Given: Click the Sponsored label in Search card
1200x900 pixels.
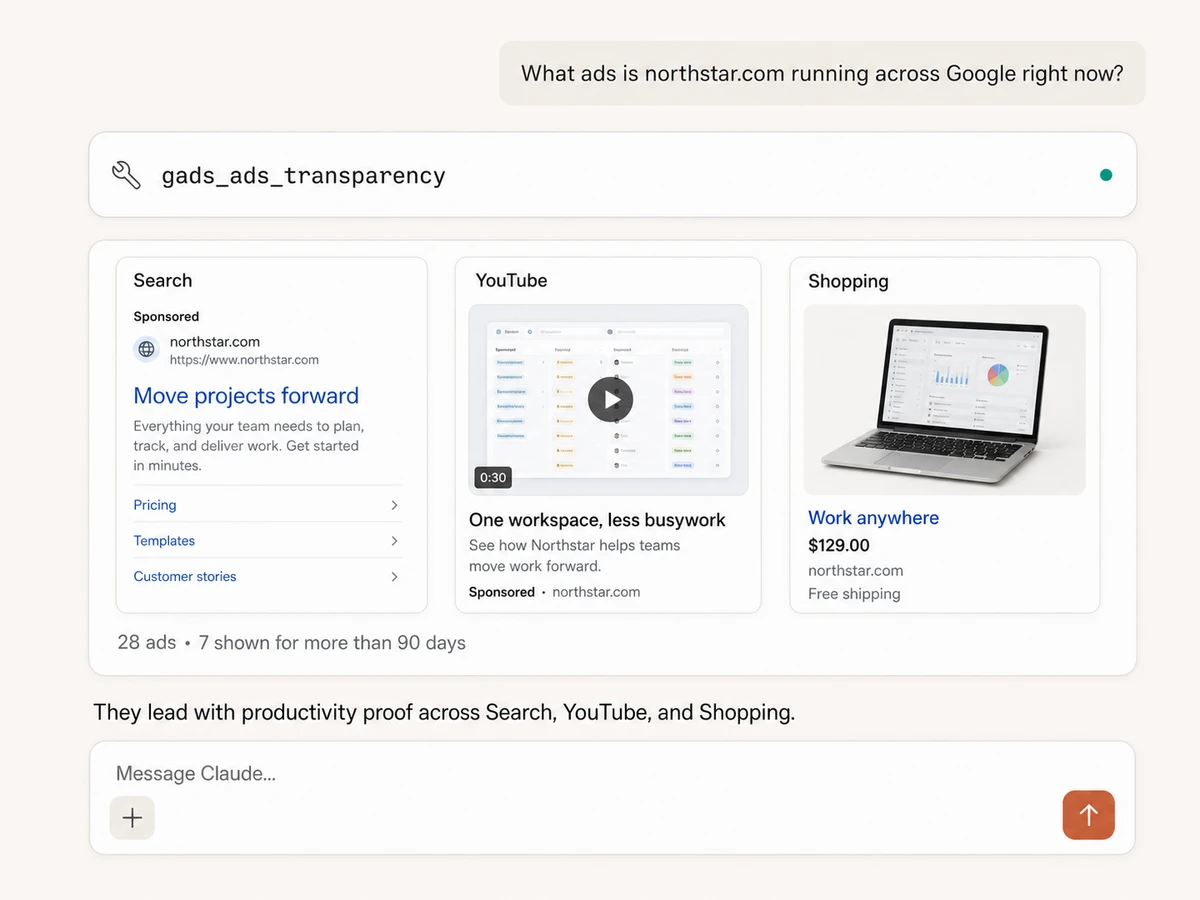Looking at the screenshot, I should pyautogui.click(x=166, y=317).
